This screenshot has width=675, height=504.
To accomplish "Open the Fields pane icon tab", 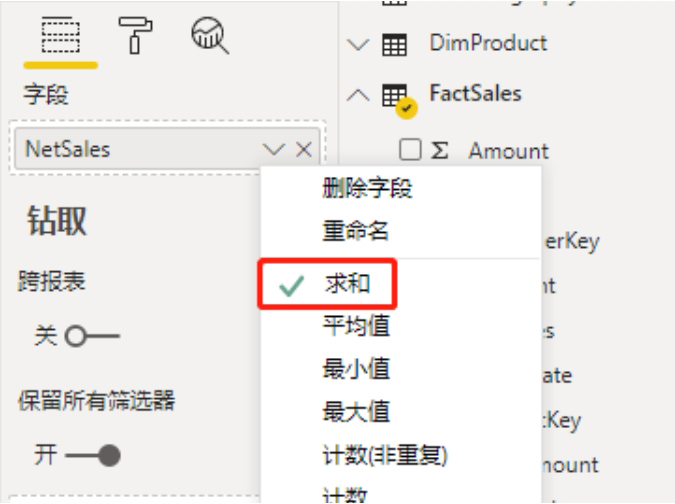I will coord(60,35).
